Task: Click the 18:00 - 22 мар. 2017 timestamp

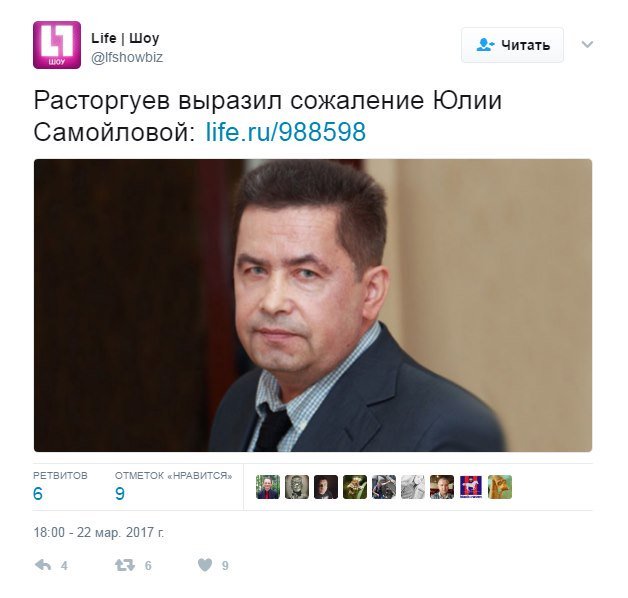Action: [x=99, y=532]
